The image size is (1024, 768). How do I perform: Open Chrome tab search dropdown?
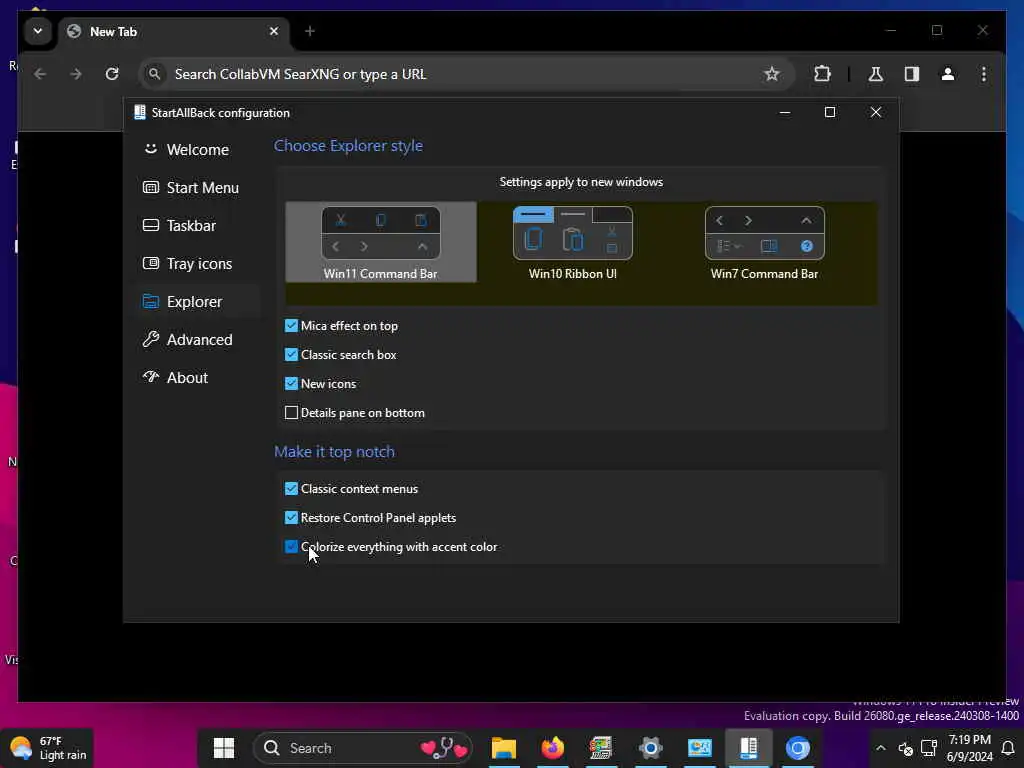(x=38, y=31)
